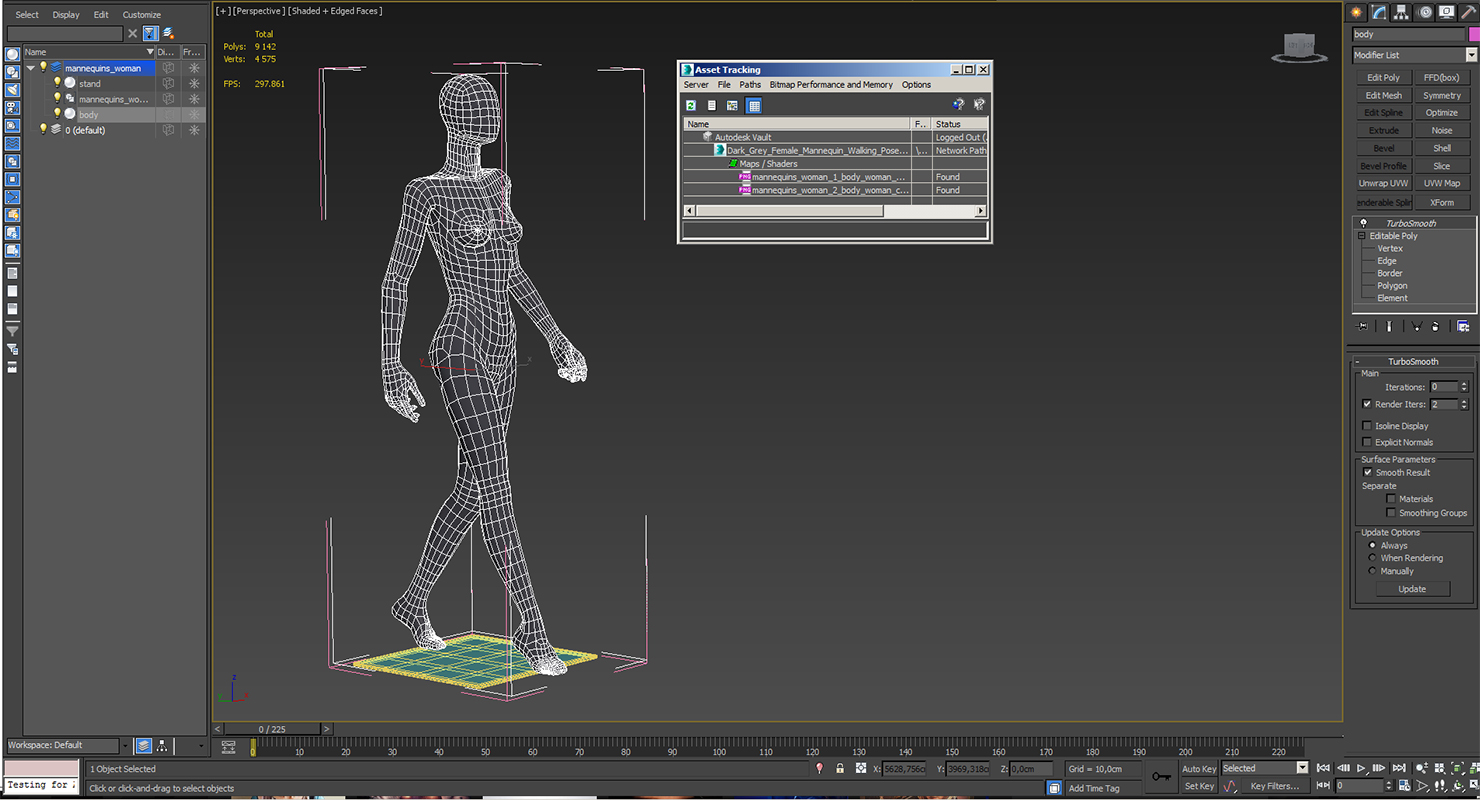Check Separate by Smoothing Groups
The width and height of the screenshot is (1480, 800).
click(1391, 513)
